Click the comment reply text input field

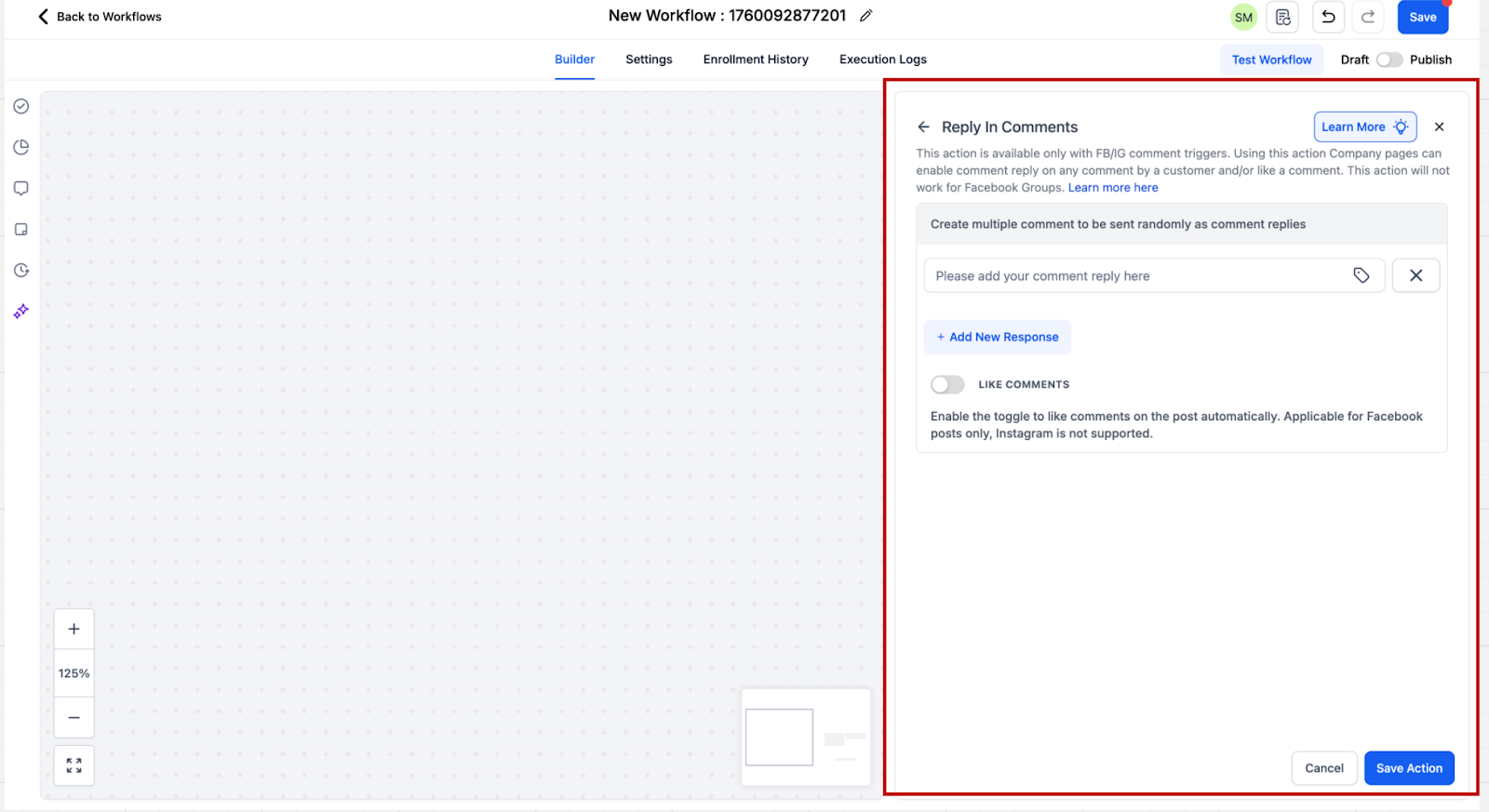pos(1135,276)
